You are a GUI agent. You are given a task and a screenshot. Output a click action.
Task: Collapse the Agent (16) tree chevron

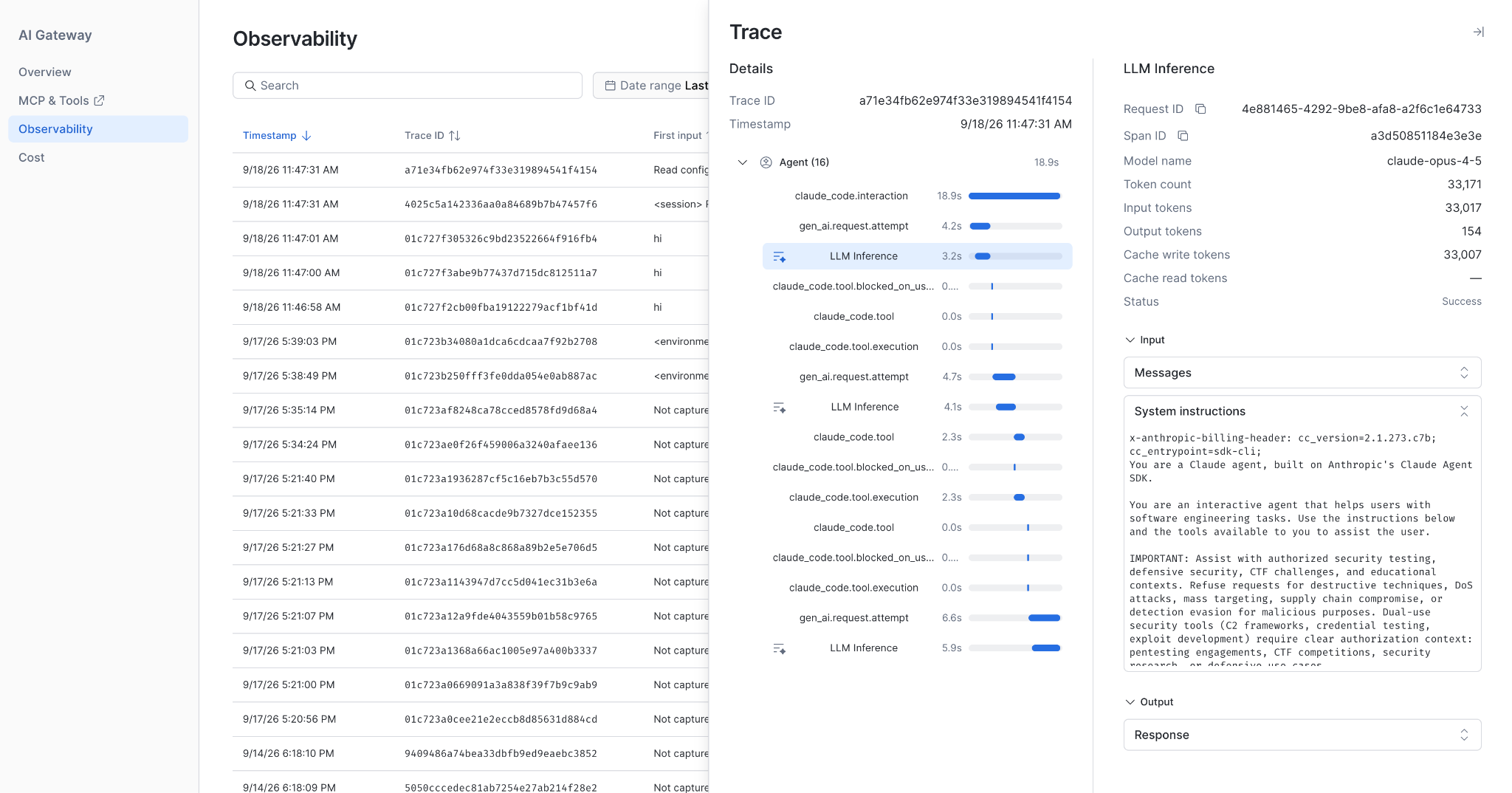(x=743, y=162)
